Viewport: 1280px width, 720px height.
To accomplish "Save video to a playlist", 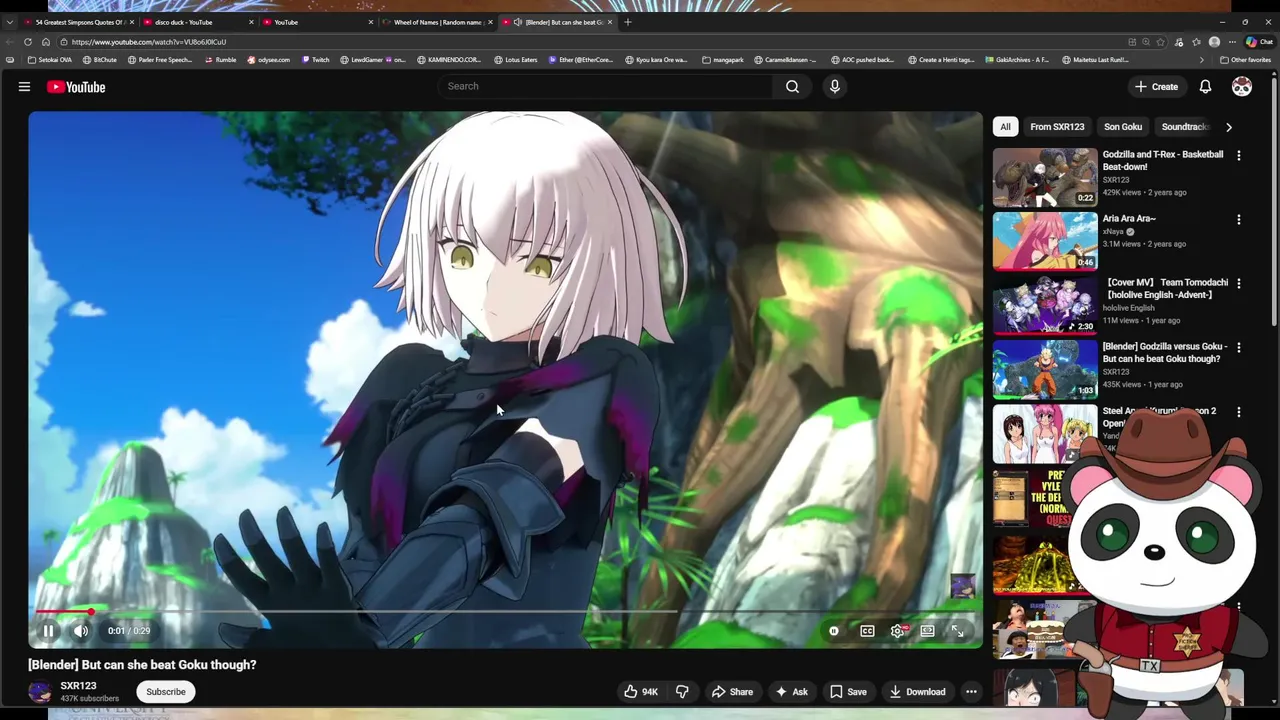I will coord(847,692).
